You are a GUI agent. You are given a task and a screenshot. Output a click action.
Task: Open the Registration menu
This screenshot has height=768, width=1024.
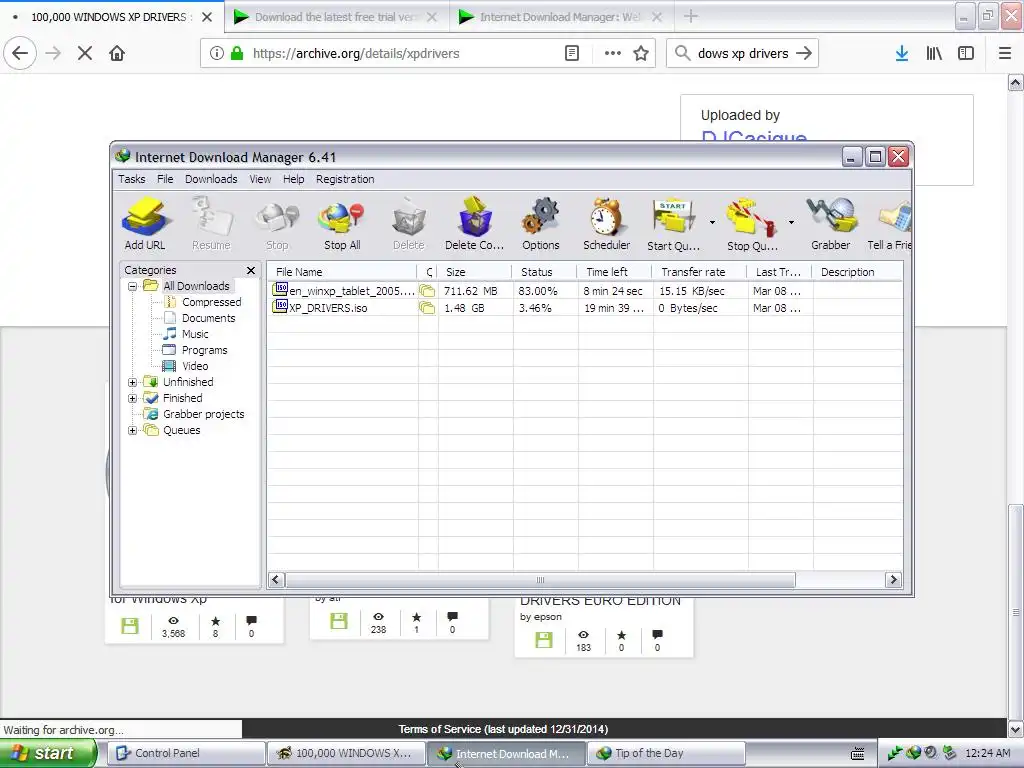click(x=345, y=179)
